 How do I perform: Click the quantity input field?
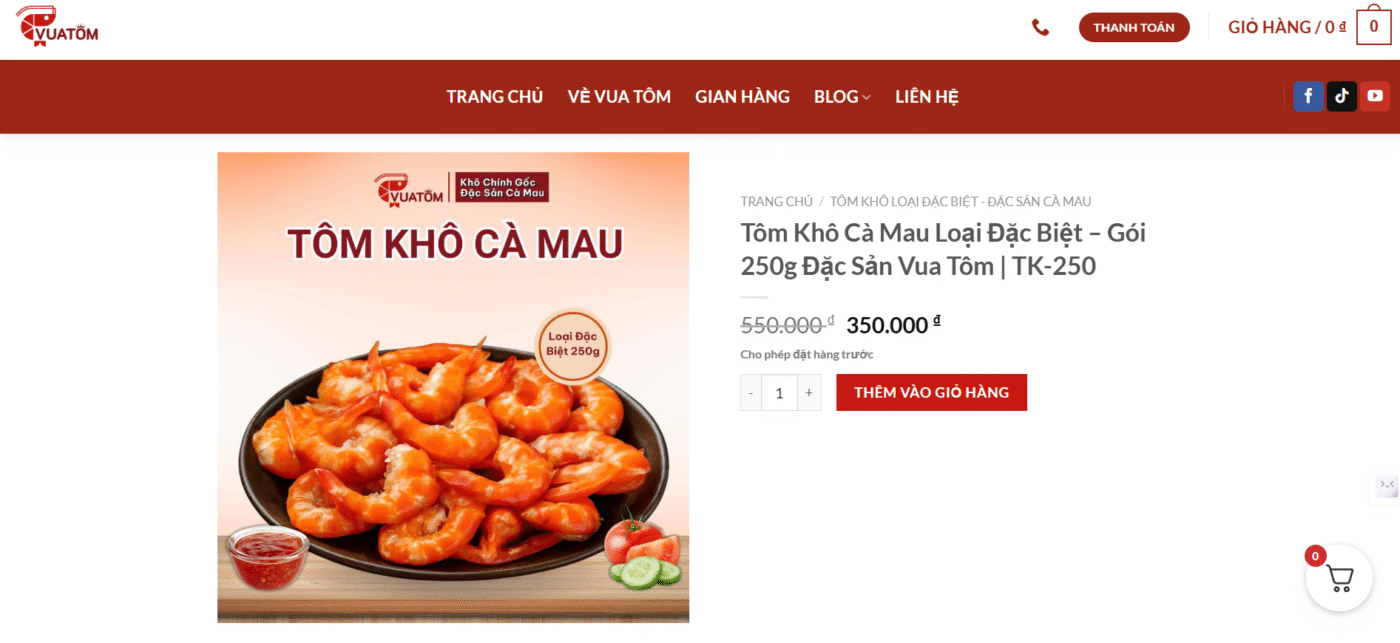780,392
